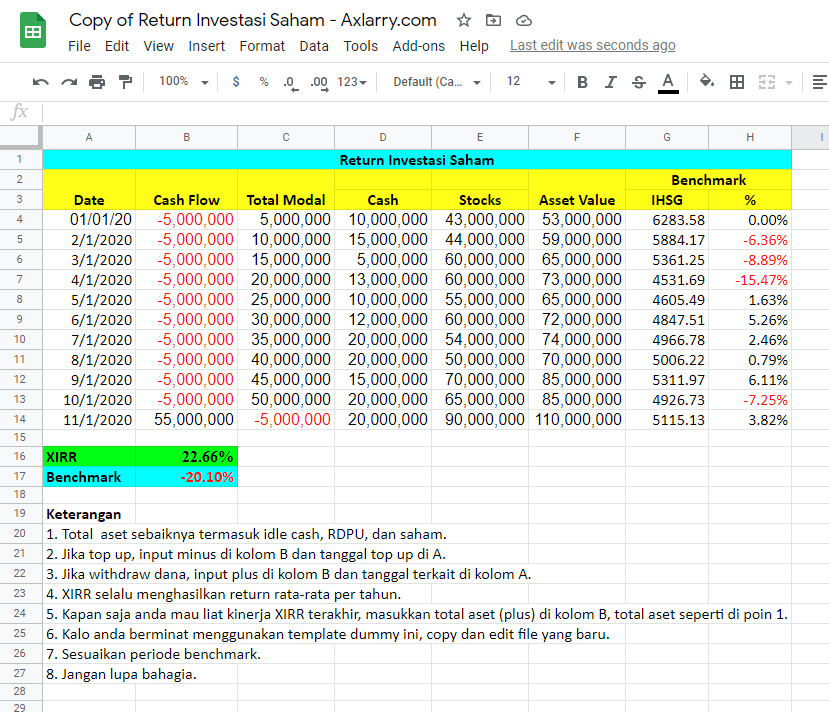Open the Add-ons menu
This screenshot has height=712, width=829.
(418, 46)
